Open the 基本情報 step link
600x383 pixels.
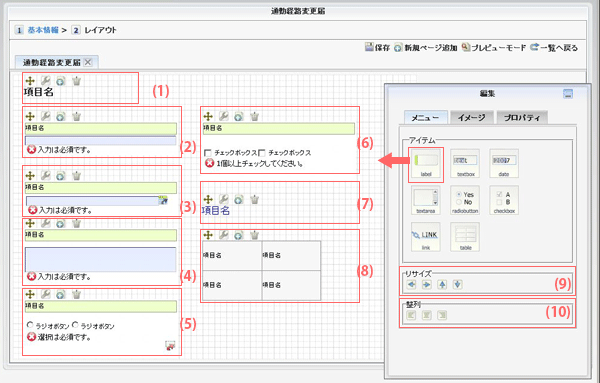(x=43, y=30)
